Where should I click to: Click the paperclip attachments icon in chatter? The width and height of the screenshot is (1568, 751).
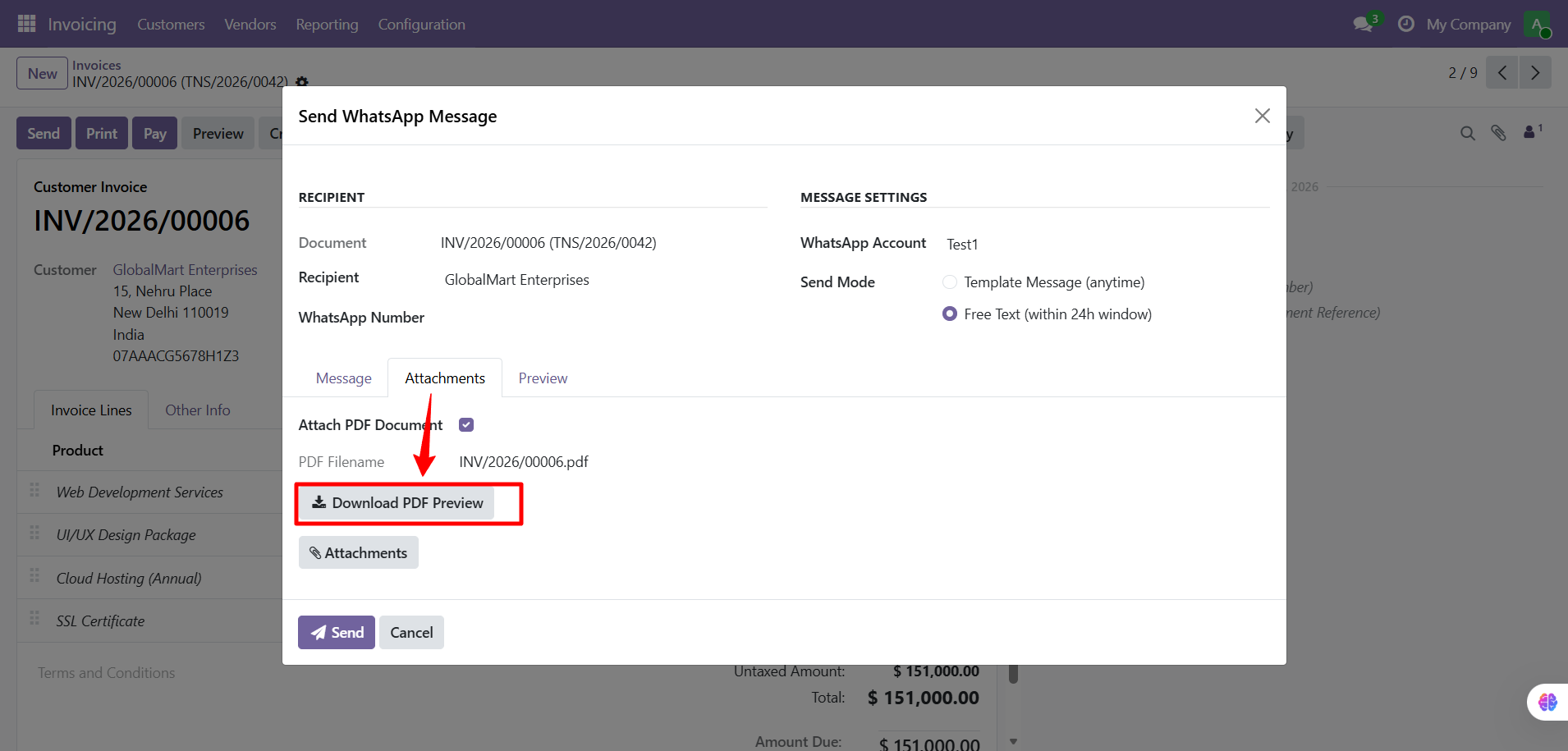pyautogui.click(x=1498, y=133)
